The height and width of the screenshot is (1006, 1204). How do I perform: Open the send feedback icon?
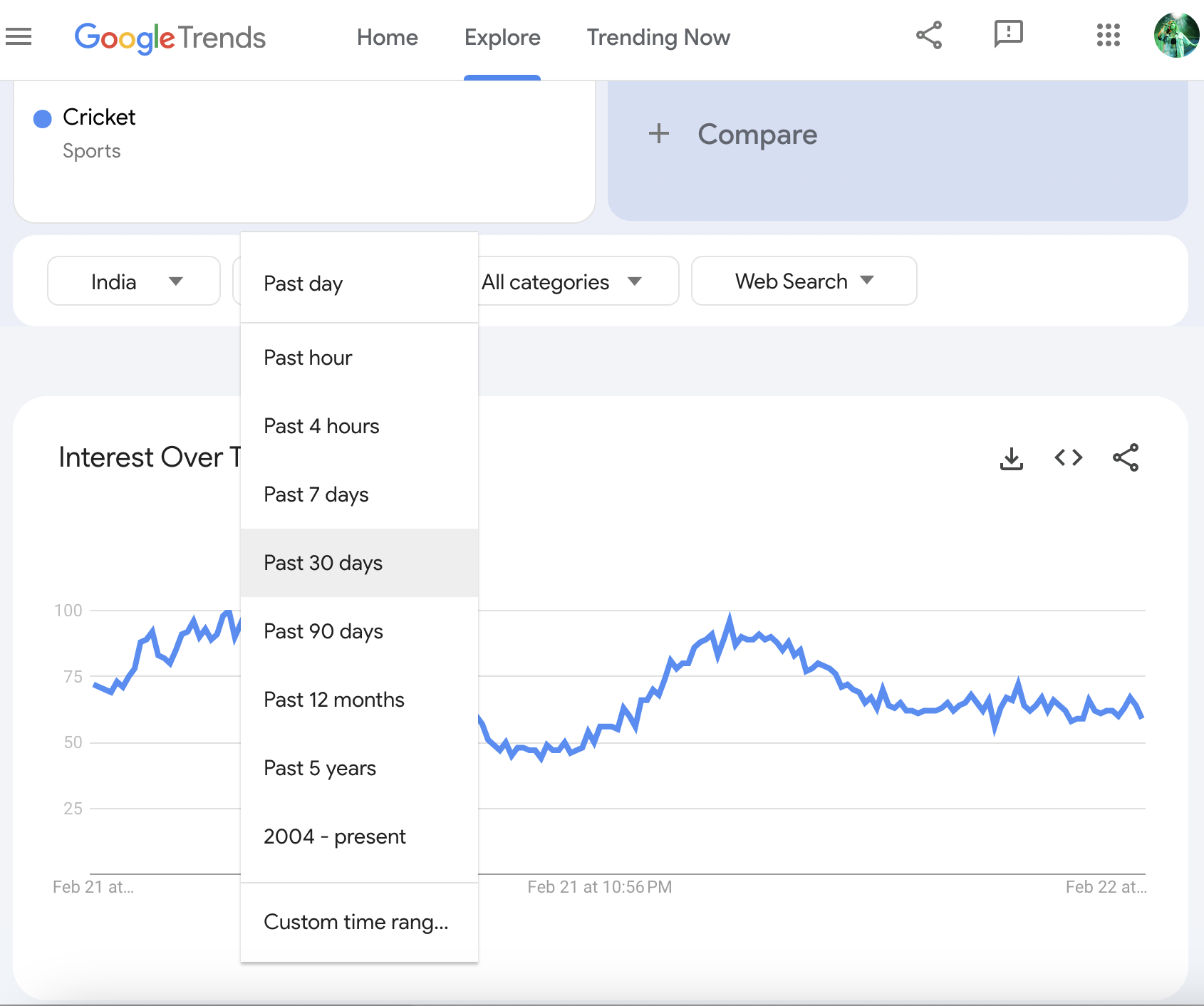(1009, 34)
